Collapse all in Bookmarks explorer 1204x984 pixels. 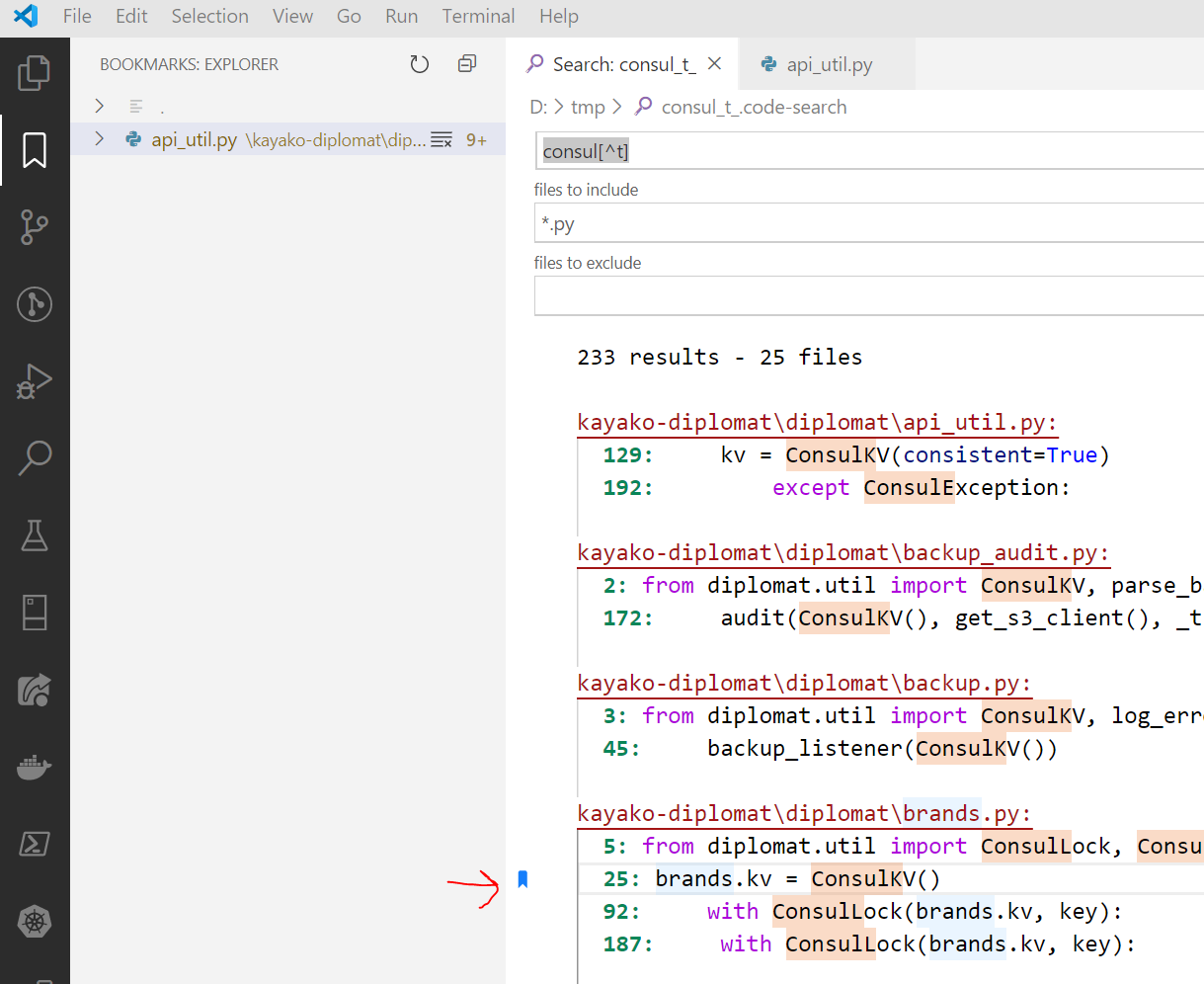(x=467, y=64)
